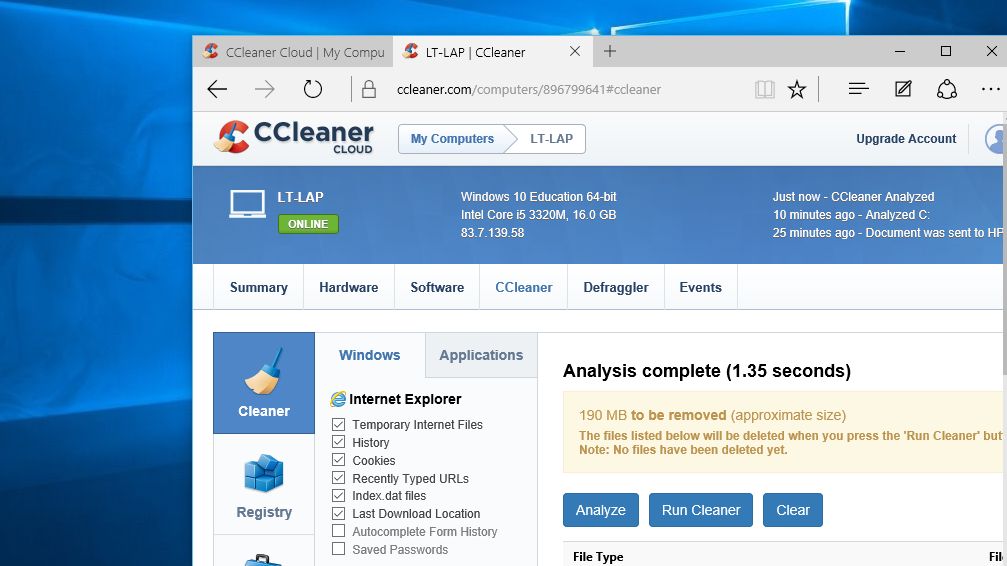Uncheck the Cookies checkbox
This screenshot has height=566, width=1007.
[338, 460]
